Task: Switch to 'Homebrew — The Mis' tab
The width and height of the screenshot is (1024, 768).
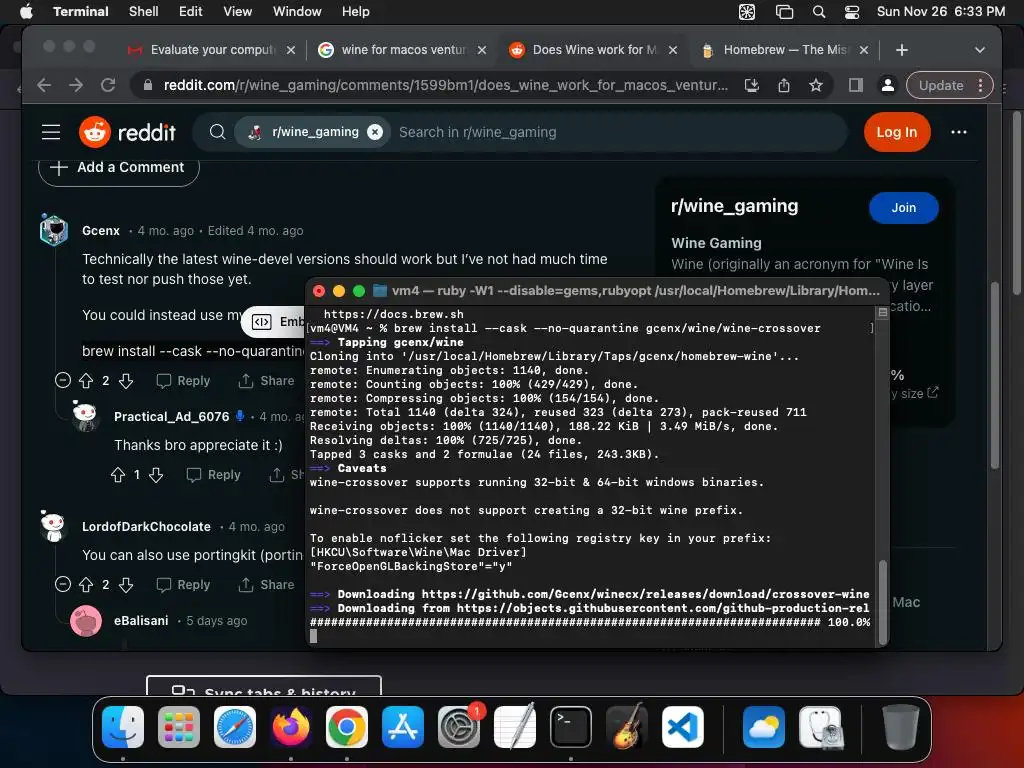Action: [786, 50]
